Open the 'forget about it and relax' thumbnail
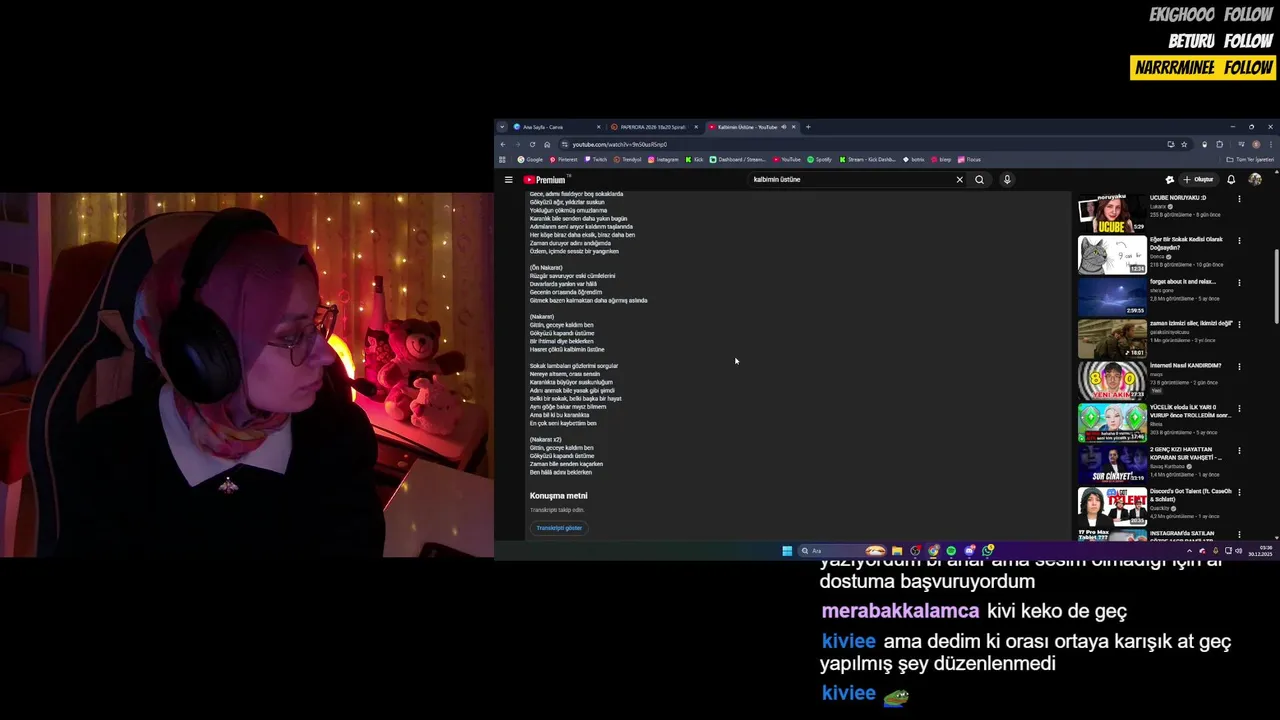 [x=1112, y=297]
